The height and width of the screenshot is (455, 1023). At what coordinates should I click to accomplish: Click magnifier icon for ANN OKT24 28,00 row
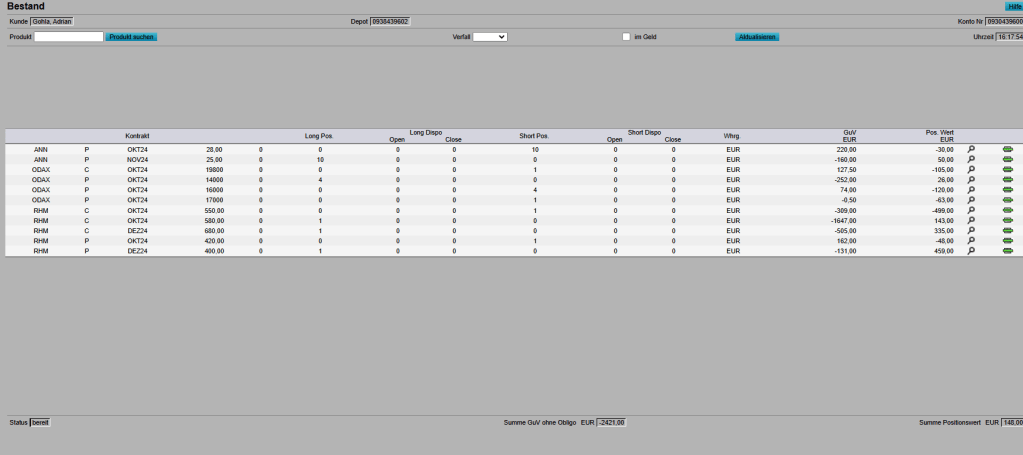coord(970,149)
